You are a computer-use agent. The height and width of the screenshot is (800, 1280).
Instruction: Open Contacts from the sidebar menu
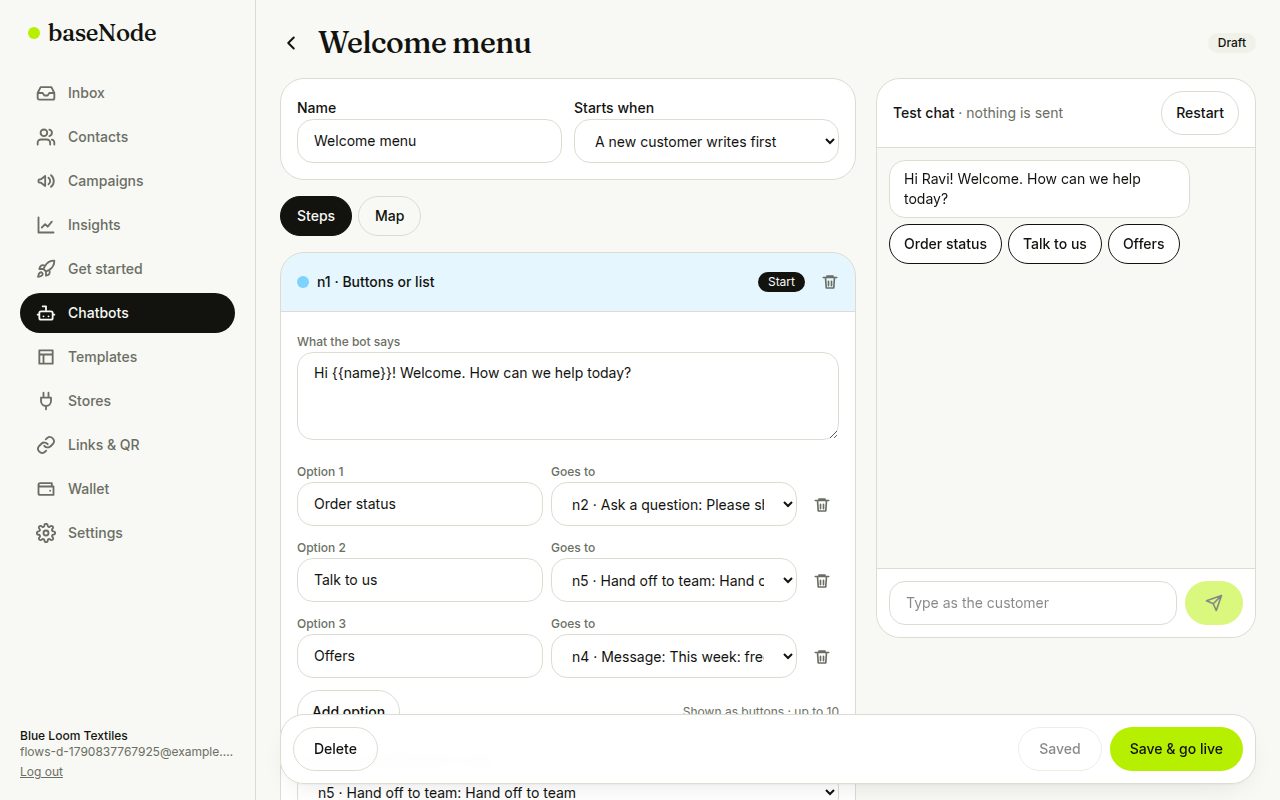click(x=127, y=137)
